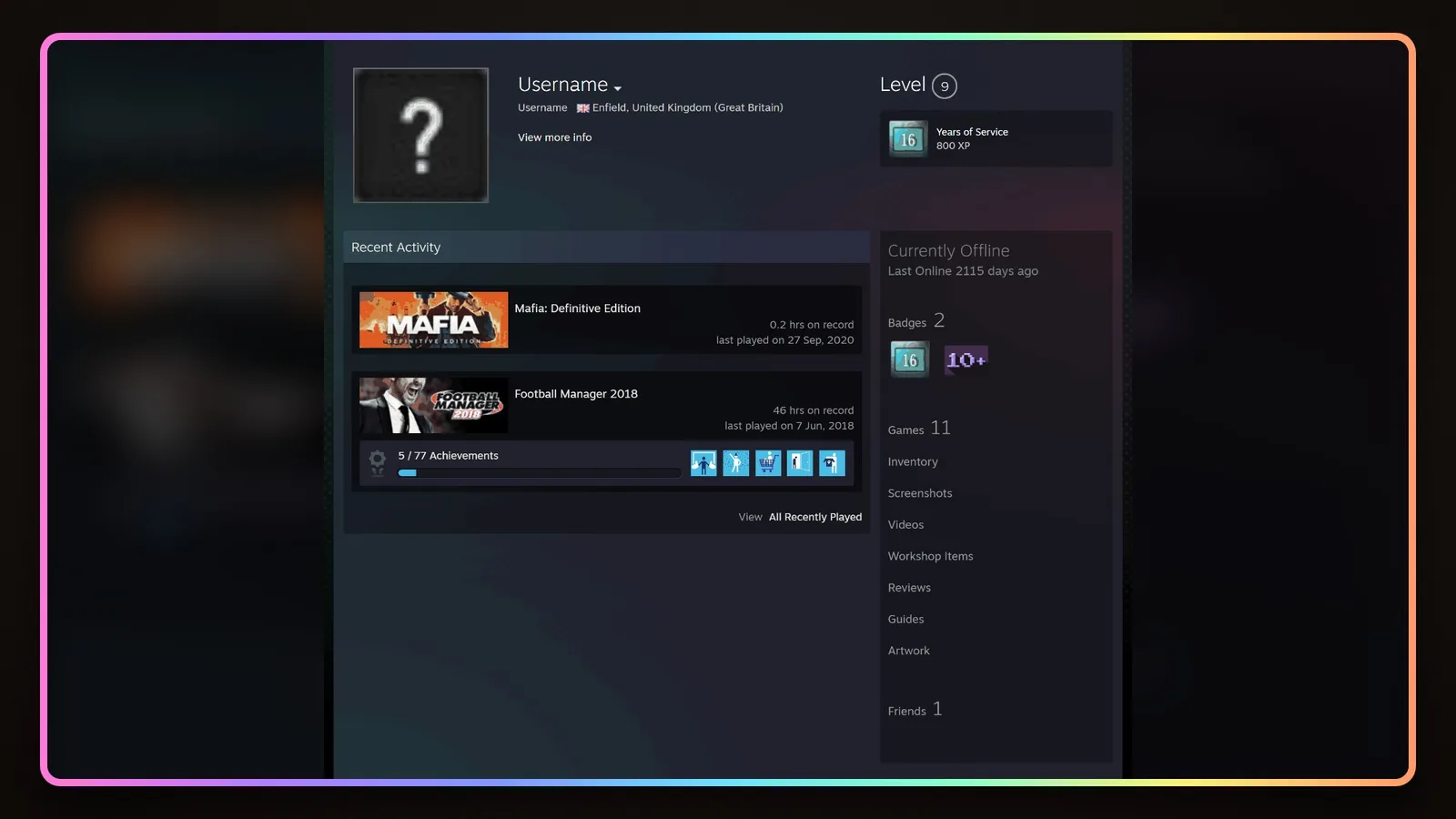Open Mafia: Definitive Edition game banner
Image resolution: width=1456 pixels, height=819 pixels.
[x=433, y=319]
